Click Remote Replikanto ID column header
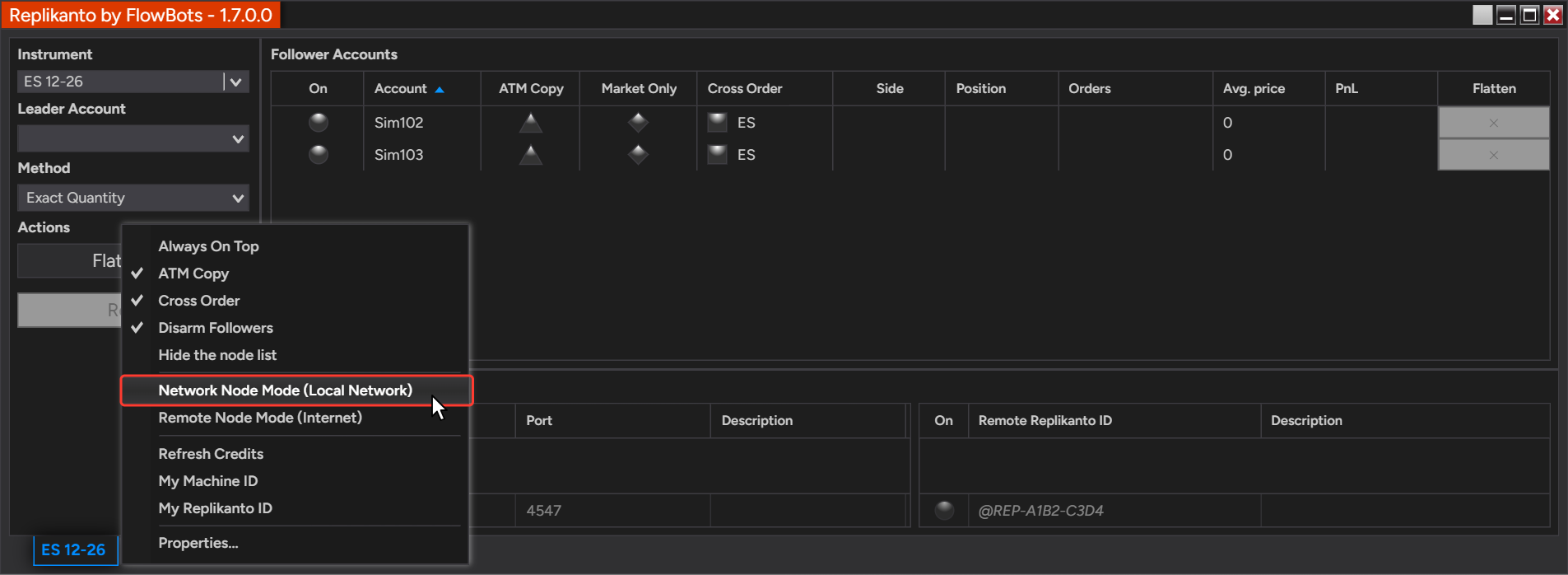This screenshot has height=575, width=1568. coord(1114,420)
